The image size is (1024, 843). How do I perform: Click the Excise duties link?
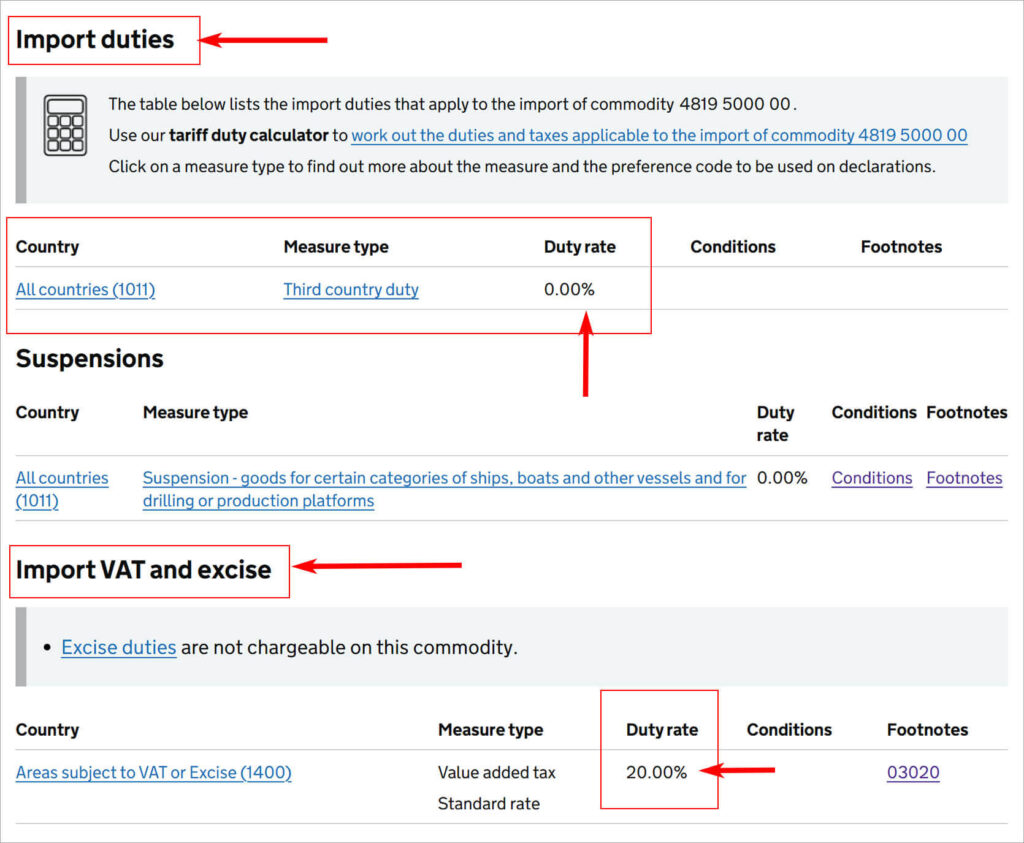[118, 647]
